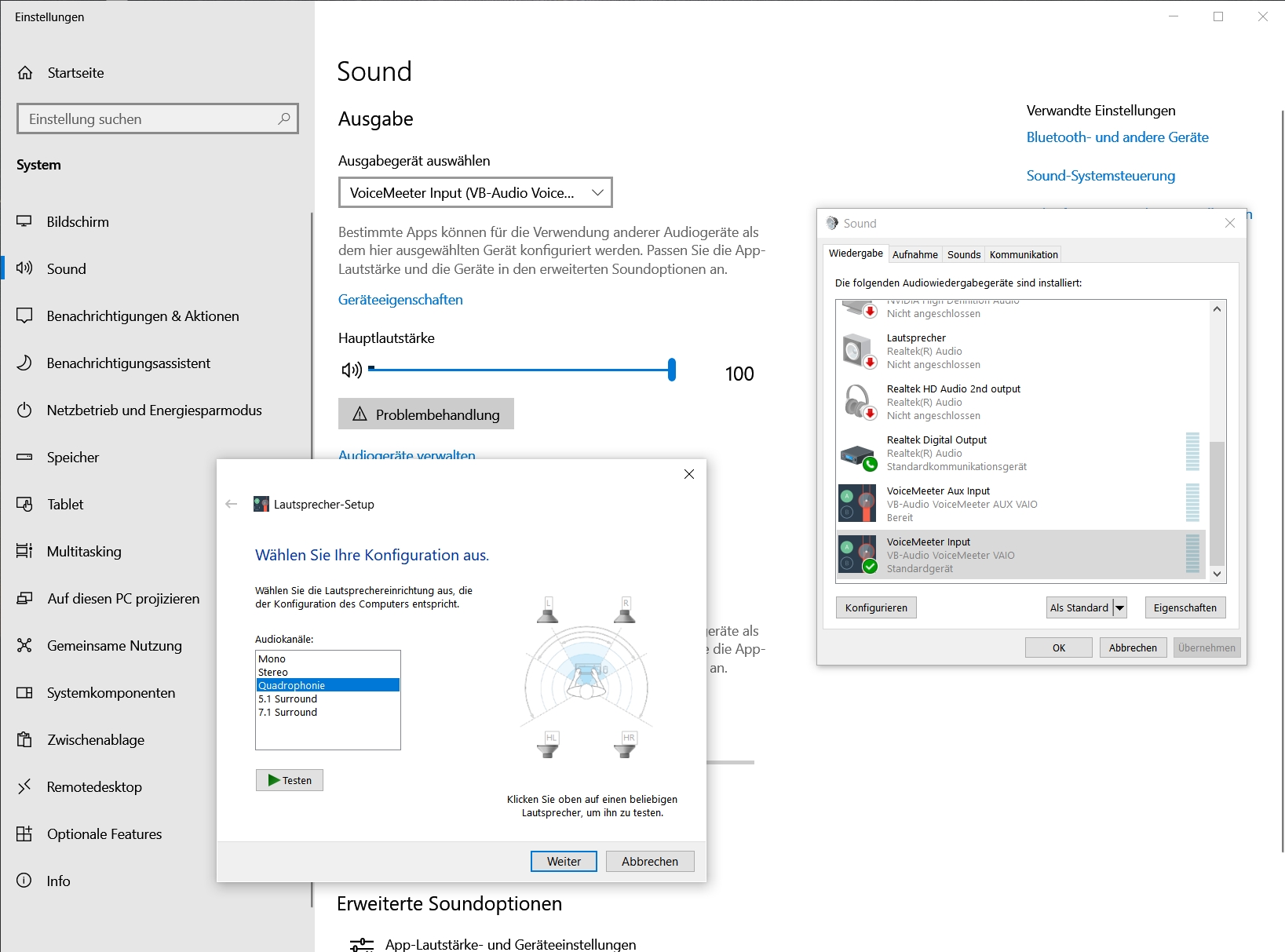This screenshot has width=1285, height=952.
Task: Open Bluetooth- und andere Geräte link
Action: click(1117, 137)
